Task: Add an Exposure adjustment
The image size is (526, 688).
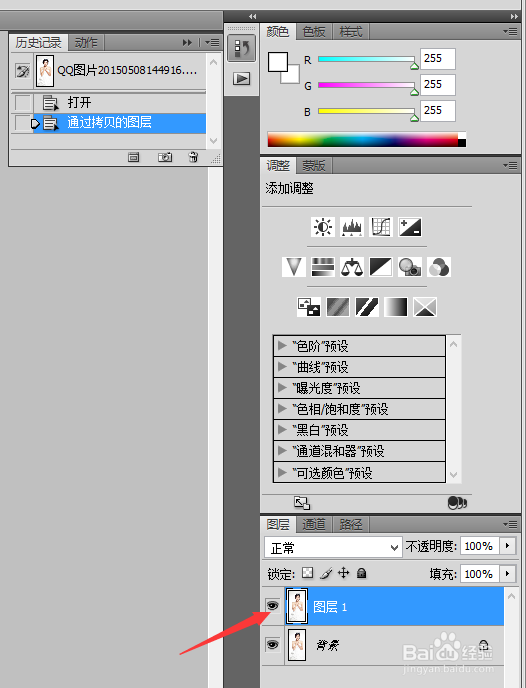Action: [x=410, y=227]
